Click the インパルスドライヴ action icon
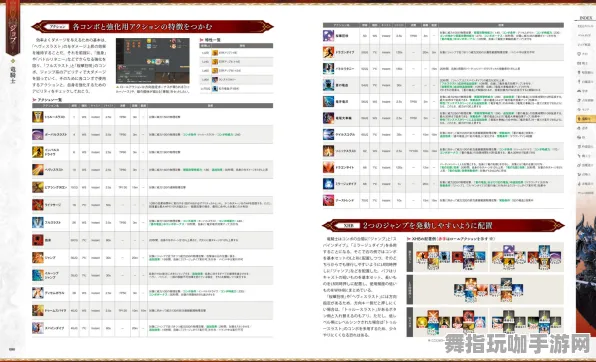Image resolution: width=596 pixels, height=362 pixels. (38, 152)
